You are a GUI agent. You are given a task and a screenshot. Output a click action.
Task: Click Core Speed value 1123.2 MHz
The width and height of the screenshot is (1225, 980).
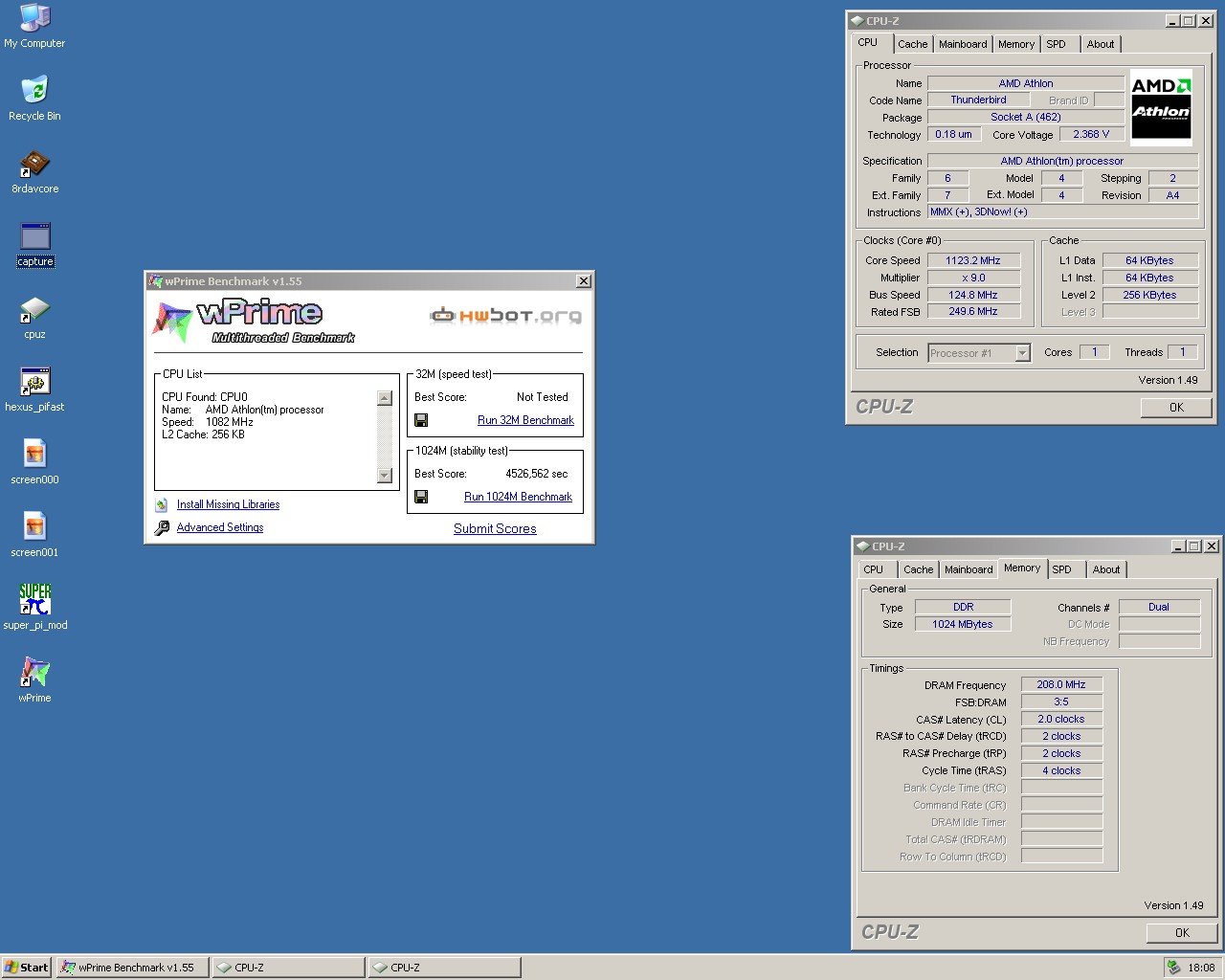click(973, 260)
